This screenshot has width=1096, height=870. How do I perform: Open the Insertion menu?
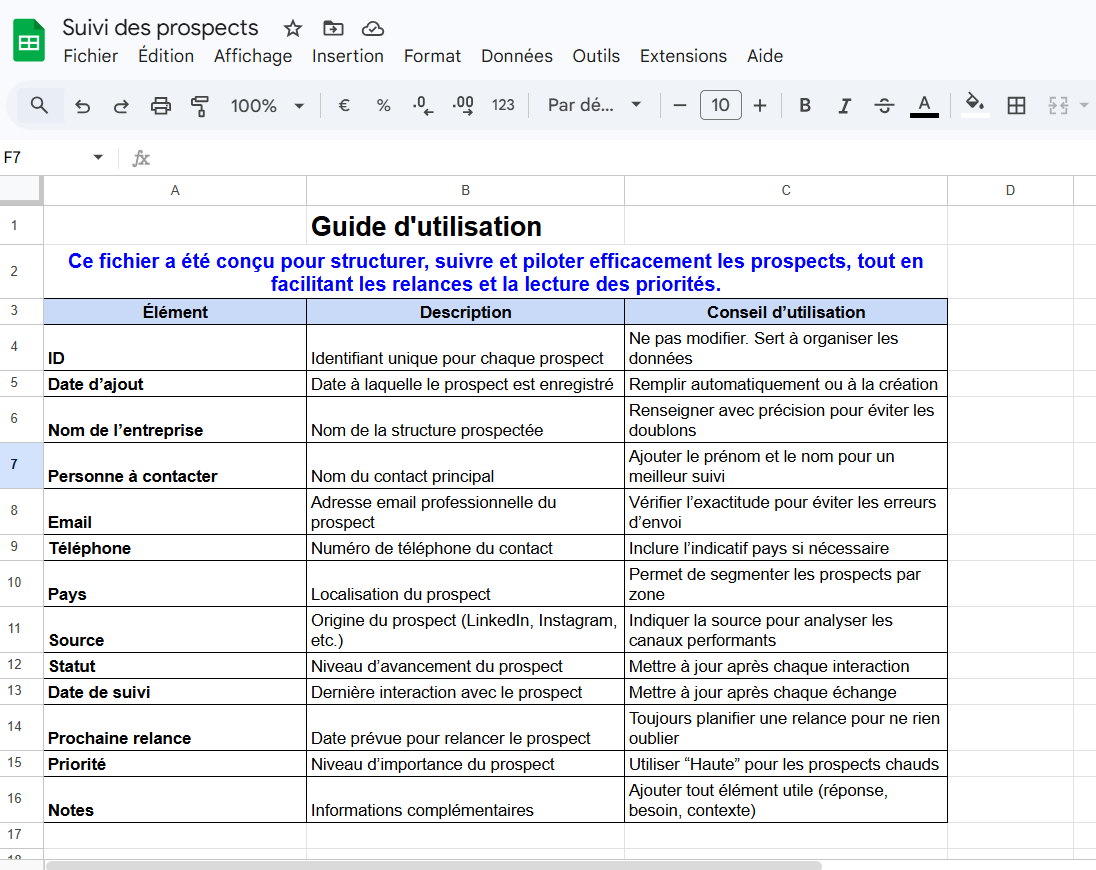click(x=347, y=56)
